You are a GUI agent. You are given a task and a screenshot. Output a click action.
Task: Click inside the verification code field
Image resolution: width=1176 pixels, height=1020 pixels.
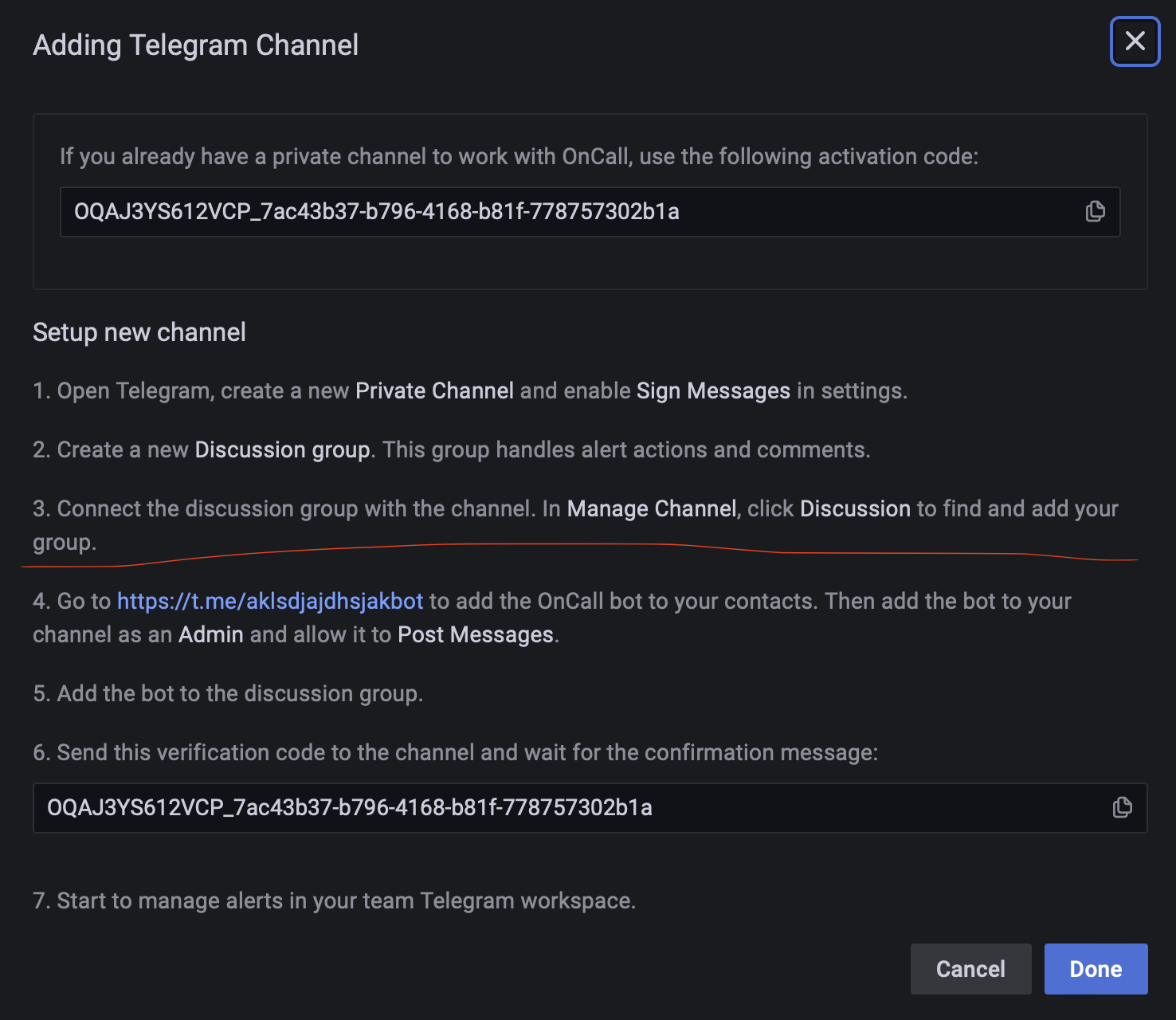click(x=478, y=807)
